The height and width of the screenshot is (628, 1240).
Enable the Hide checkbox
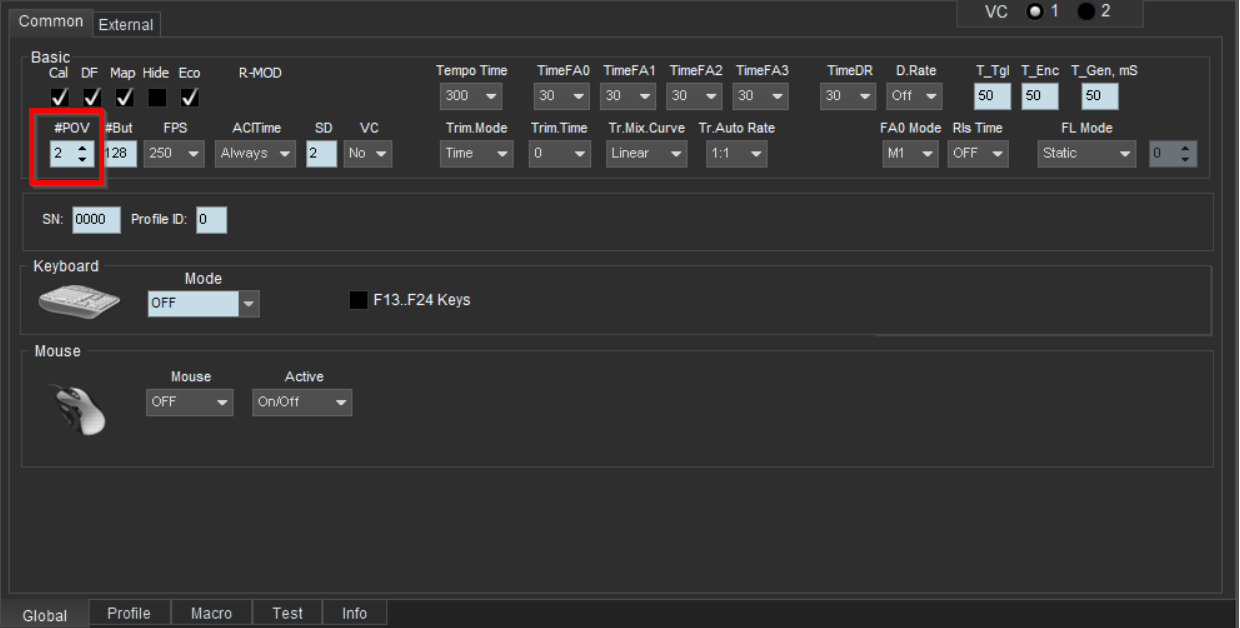pyautogui.click(x=156, y=97)
